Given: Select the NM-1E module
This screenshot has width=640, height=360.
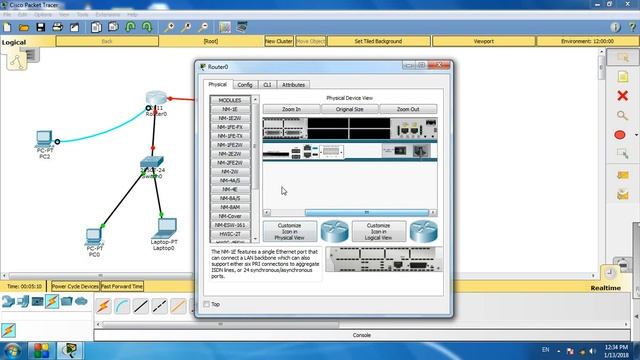Looking at the screenshot, I should pos(230,109).
